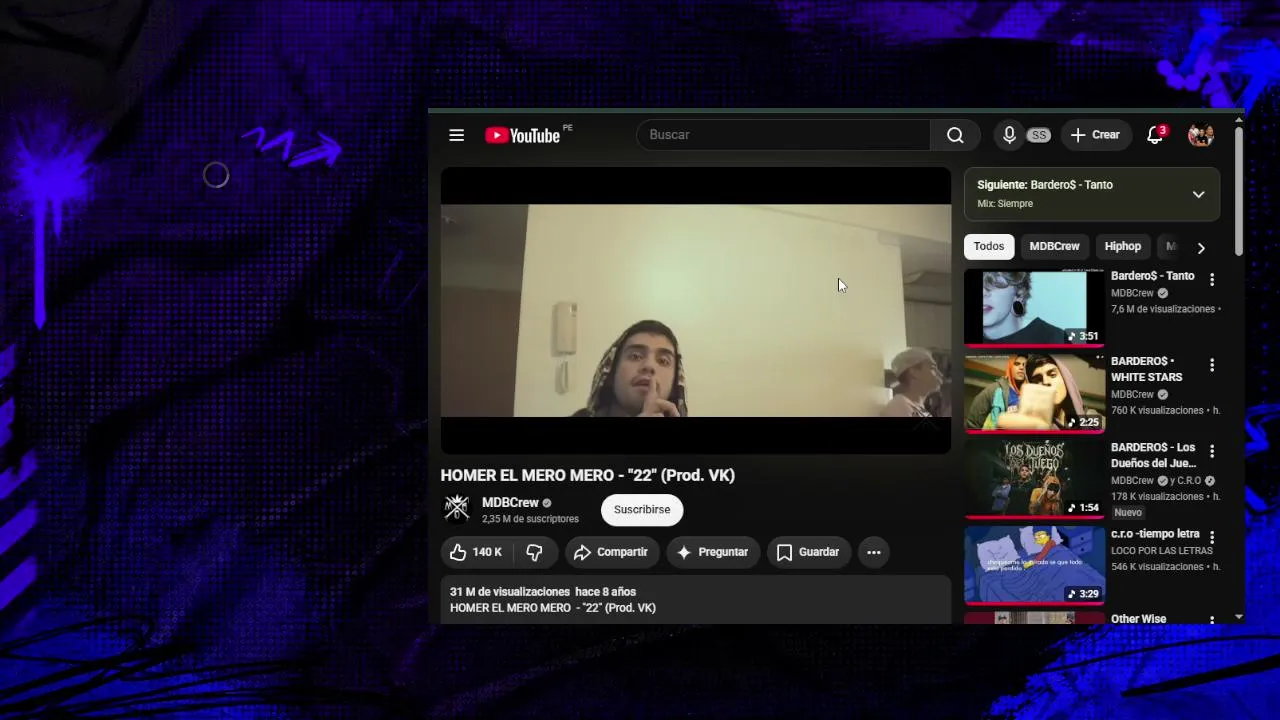
Task: Open the account avatar menu
Action: pos(1200,135)
